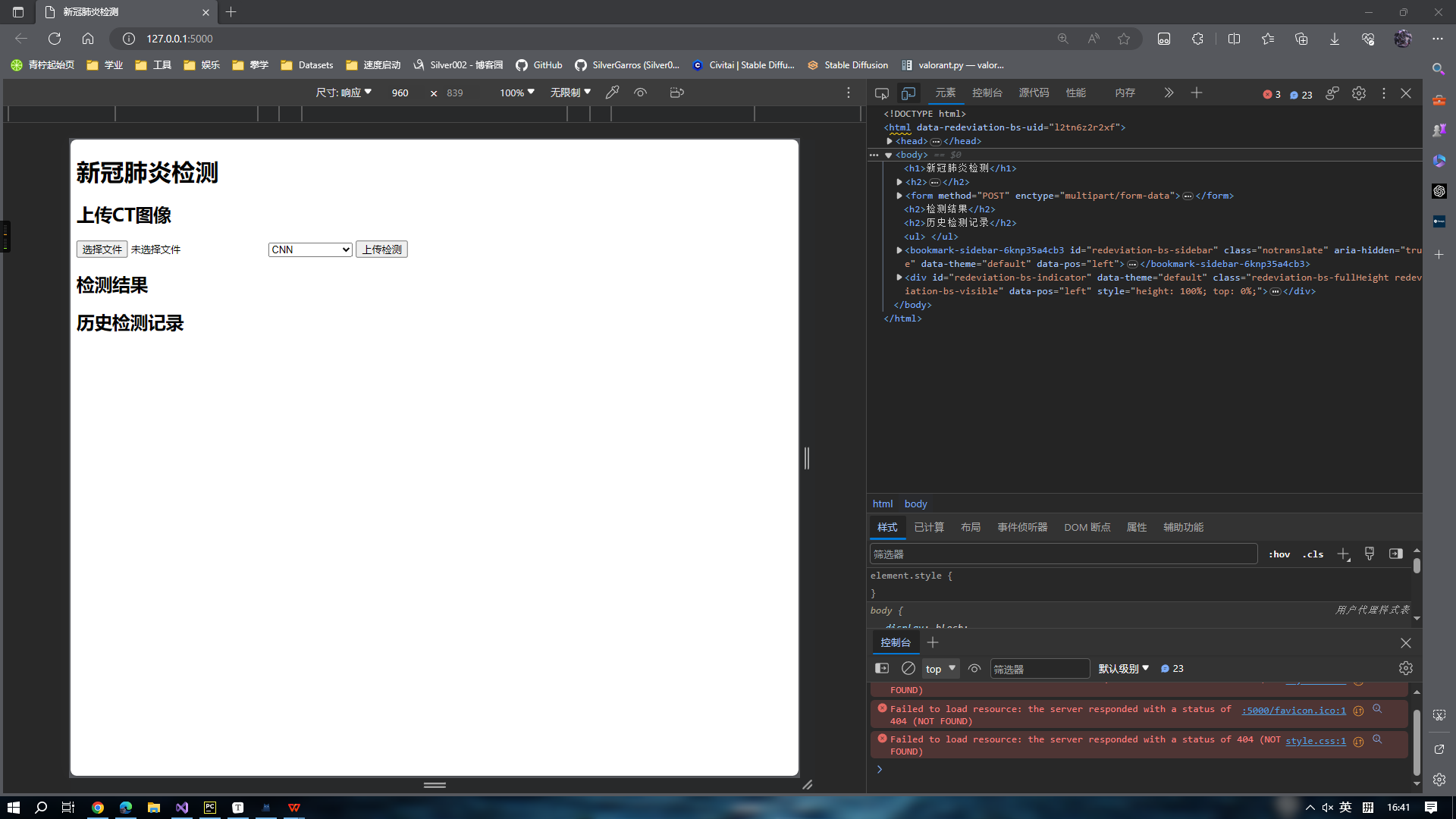Open the 默认级别 log level dropdown

(x=1122, y=668)
